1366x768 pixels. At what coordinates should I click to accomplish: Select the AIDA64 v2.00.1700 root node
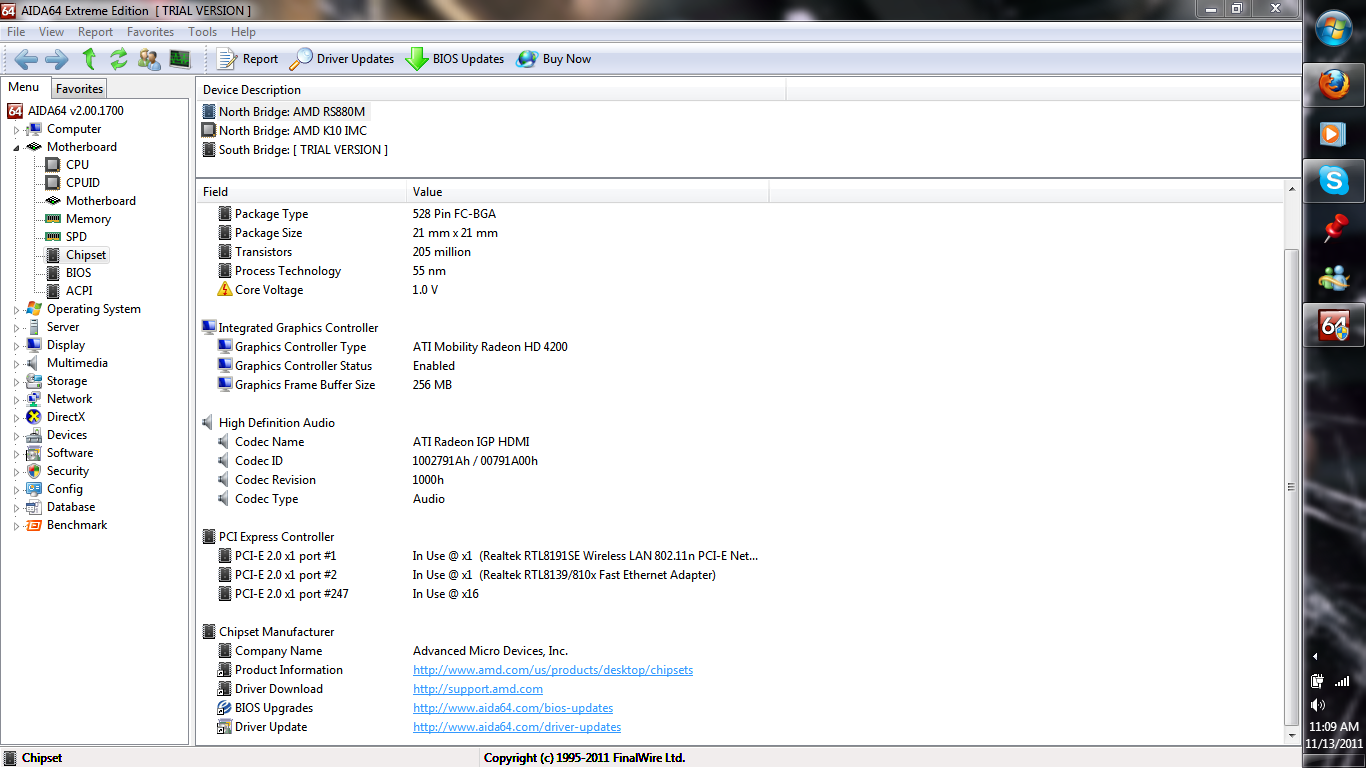[x=75, y=111]
